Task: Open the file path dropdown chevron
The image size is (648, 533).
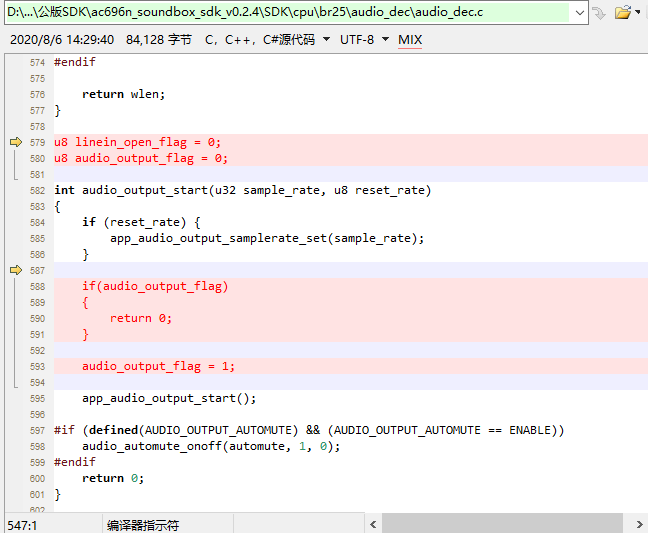Action: point(579,12)
